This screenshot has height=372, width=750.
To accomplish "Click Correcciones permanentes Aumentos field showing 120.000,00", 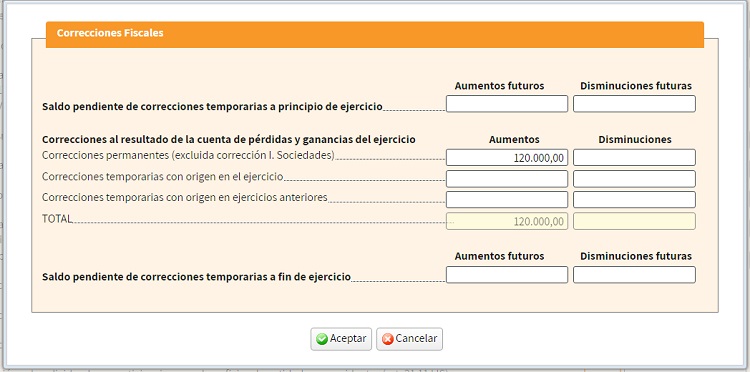I will [507, 157].
